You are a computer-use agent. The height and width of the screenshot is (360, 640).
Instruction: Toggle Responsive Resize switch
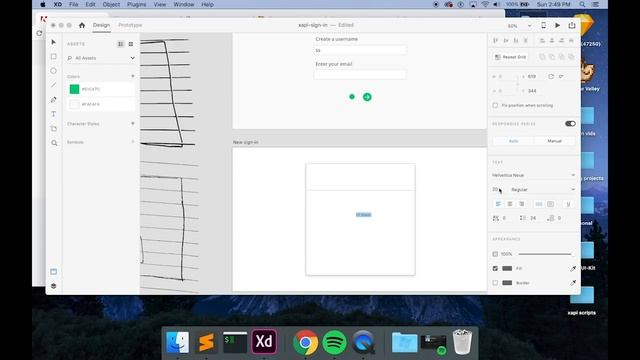pyautogui.click(x=570, y=124)
